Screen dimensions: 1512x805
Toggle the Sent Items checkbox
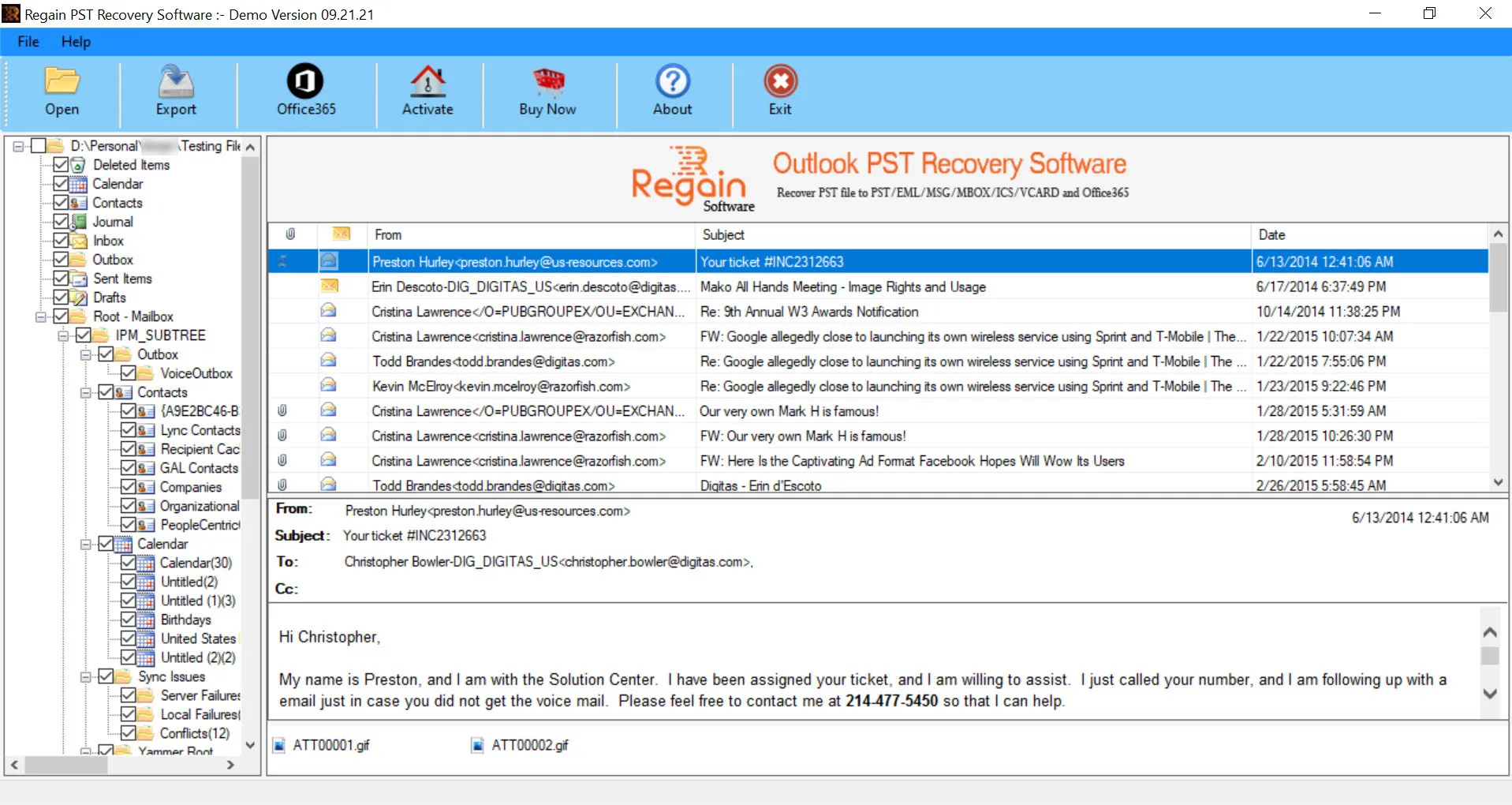coord(61,279)
